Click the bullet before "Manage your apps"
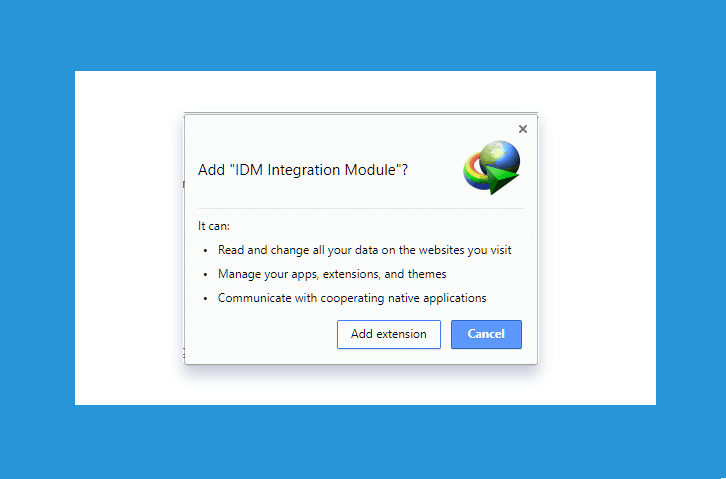This screenshot has width=726, height=479. (206, 275)
